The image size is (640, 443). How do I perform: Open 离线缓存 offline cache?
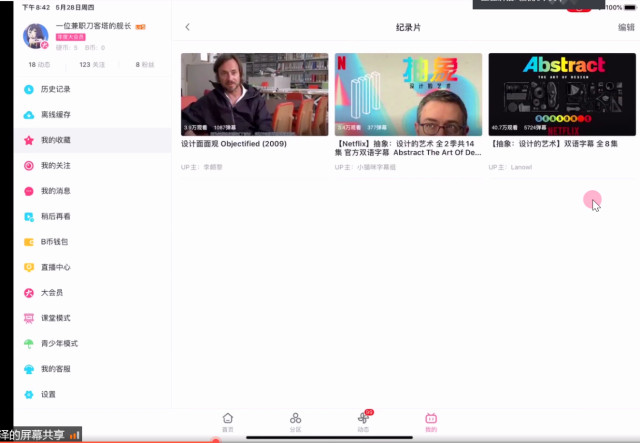[x=55, y=114]
